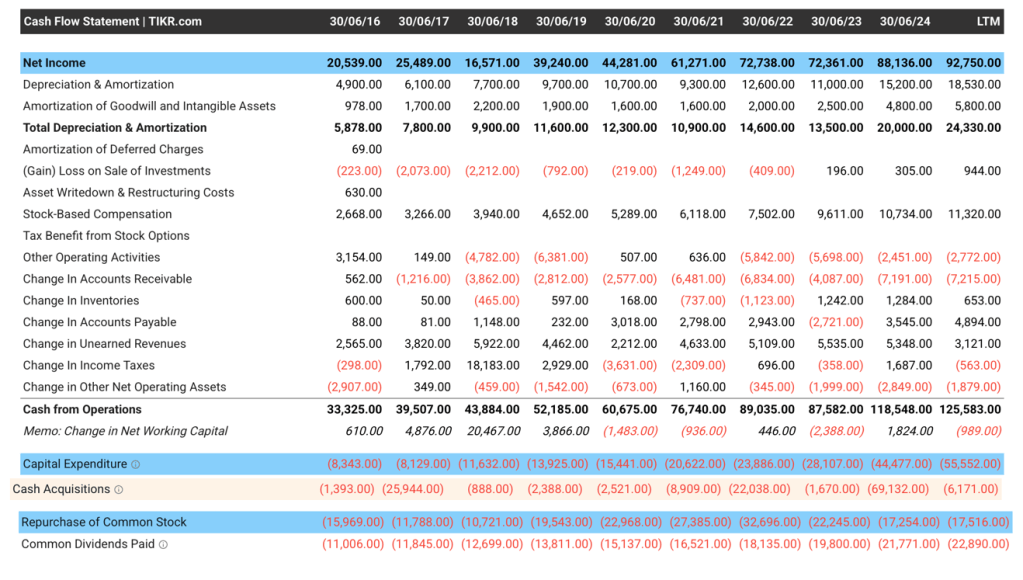The width and height of the screenshot is (1023, 580).
Task: Select Amortization of Deferred Charges value 69.00
Action: pyautogui.click(x=367, y=149)
